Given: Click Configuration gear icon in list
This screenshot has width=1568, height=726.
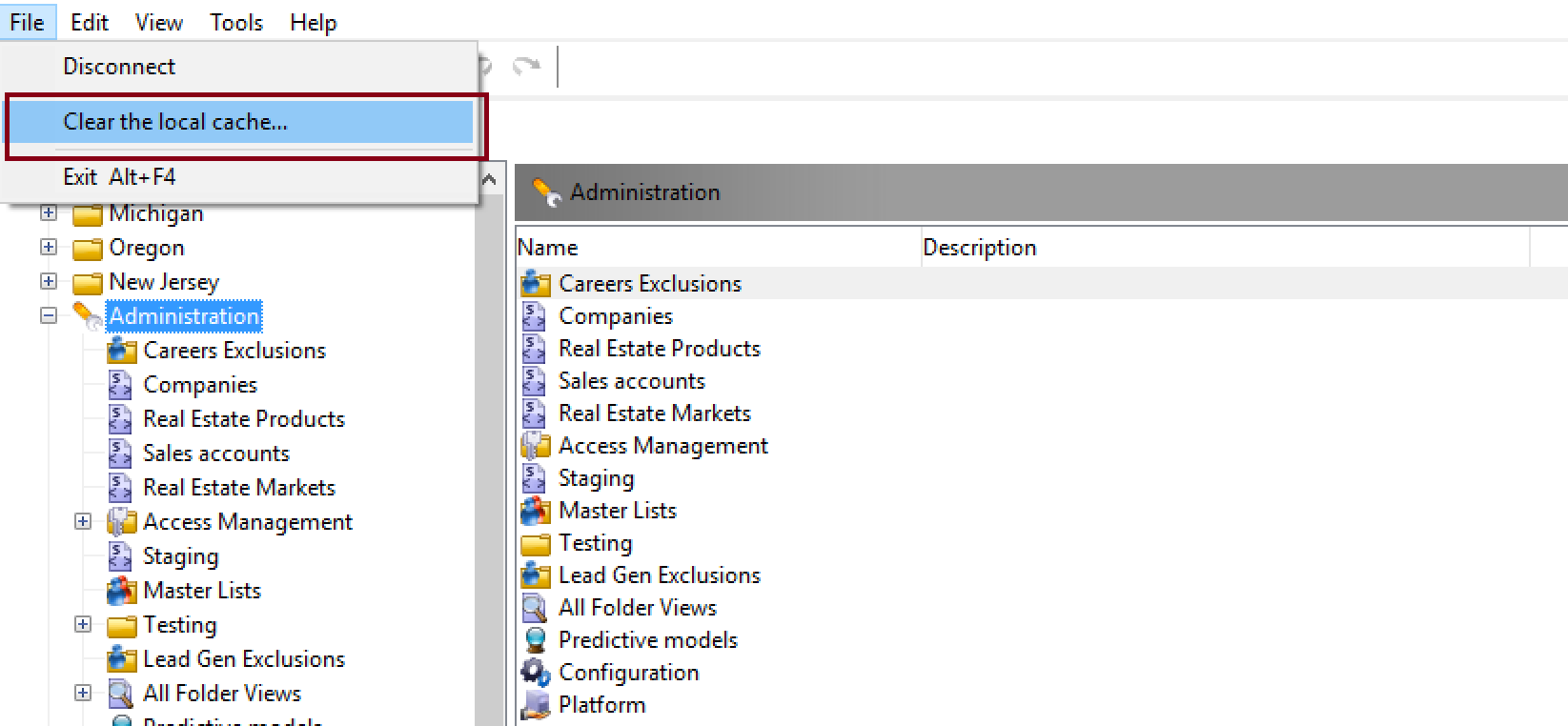Looking at the screenshot, I should (536, 673).
